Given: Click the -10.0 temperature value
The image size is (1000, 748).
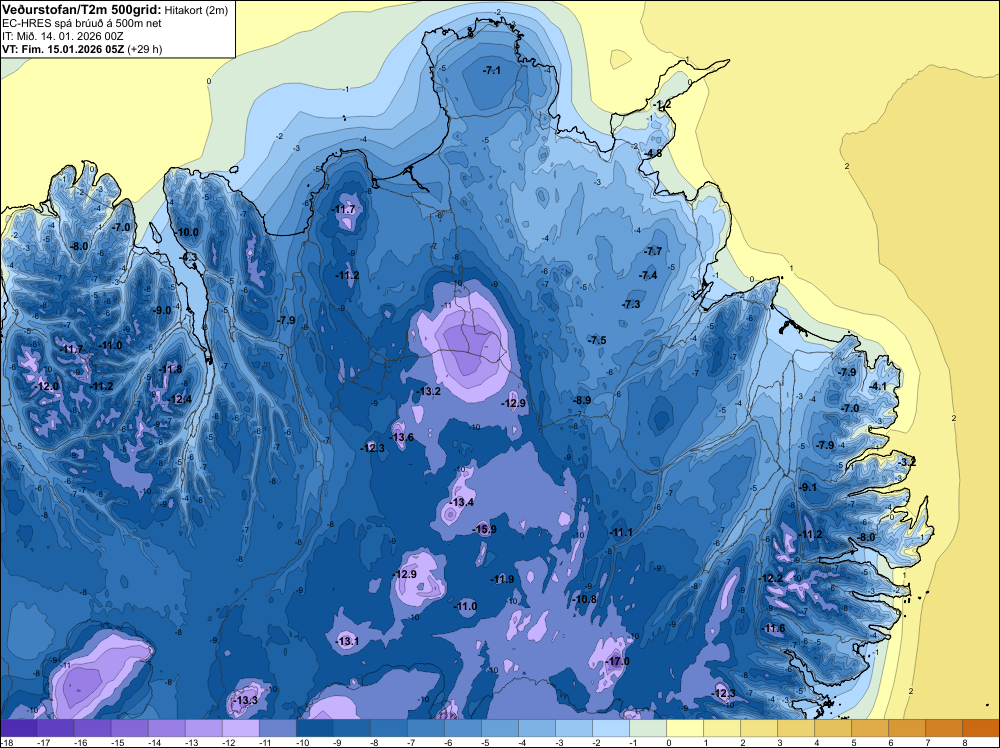Looking at the screenshot, I should [x=187, y=233].
